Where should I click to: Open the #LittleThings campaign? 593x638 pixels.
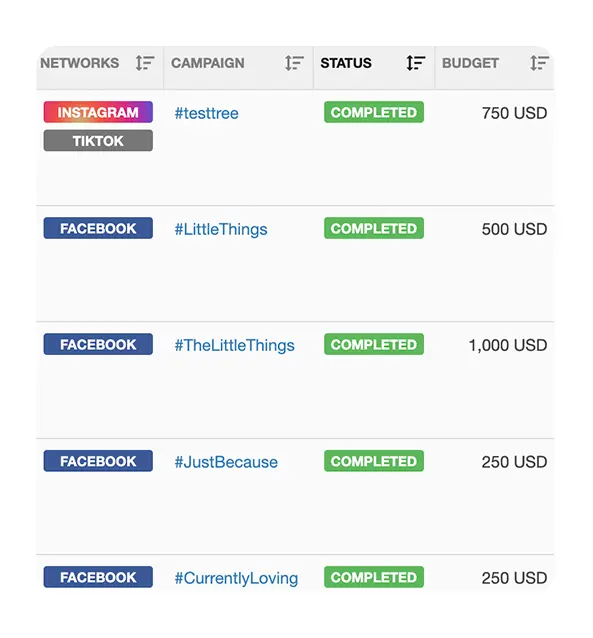221,229
